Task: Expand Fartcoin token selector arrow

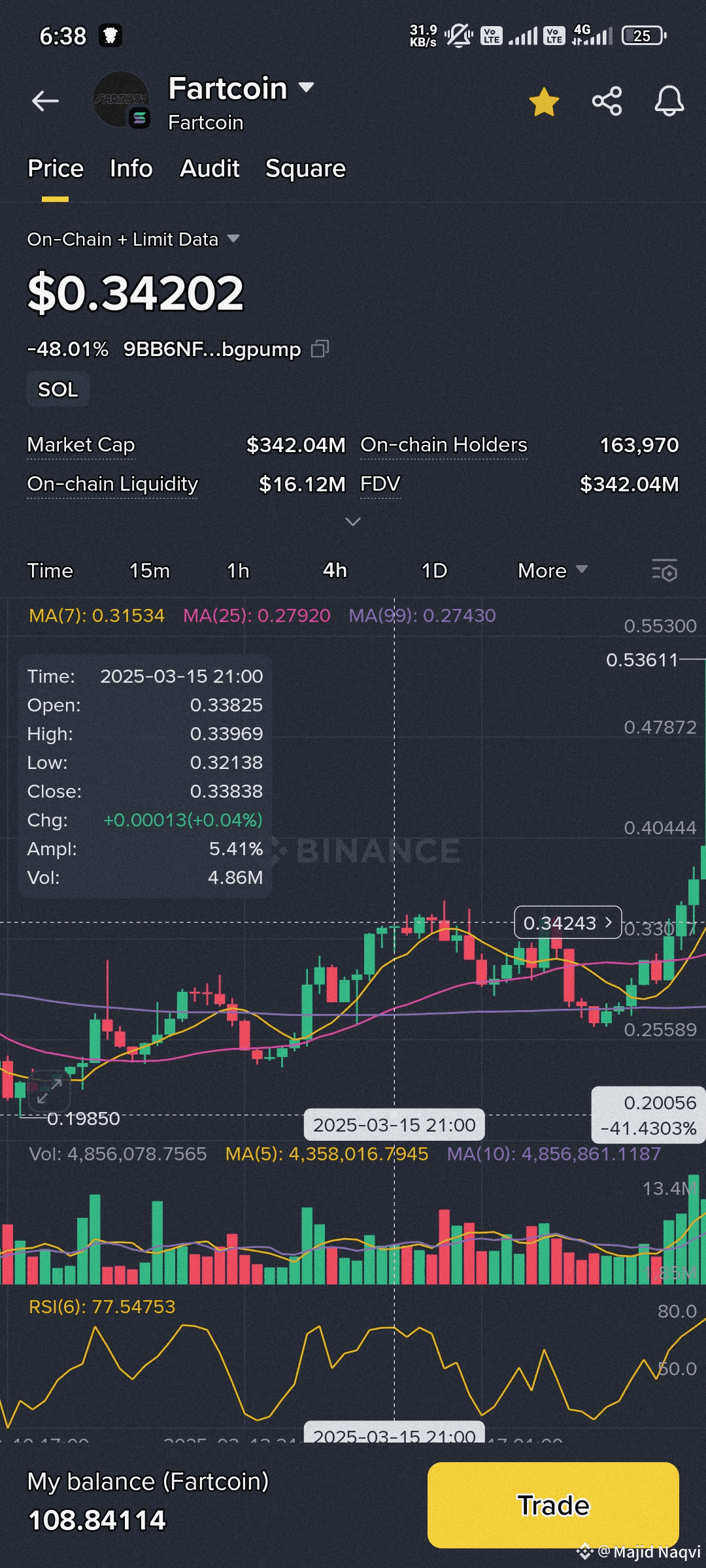Action: coord(306,87)
